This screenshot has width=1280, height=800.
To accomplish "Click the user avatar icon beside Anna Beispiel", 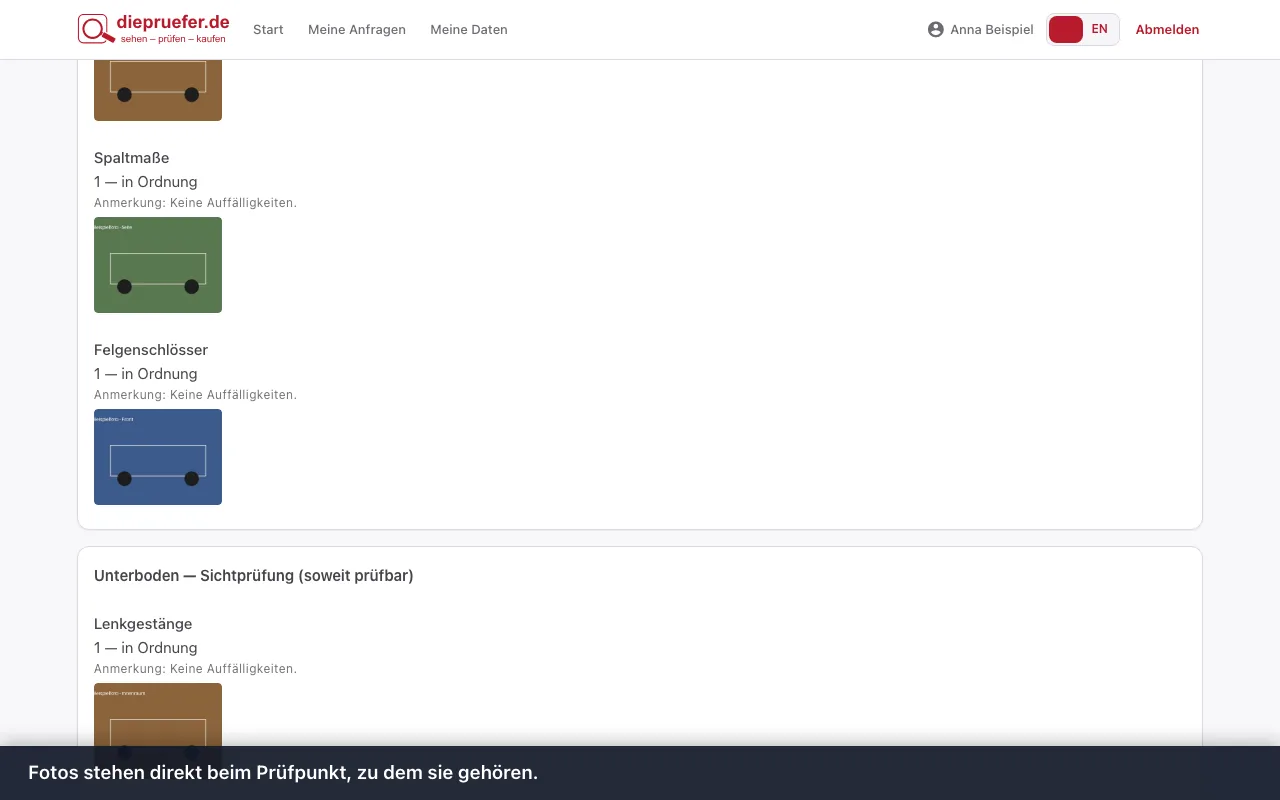I will pyautogui.click(x=936, y=30).
